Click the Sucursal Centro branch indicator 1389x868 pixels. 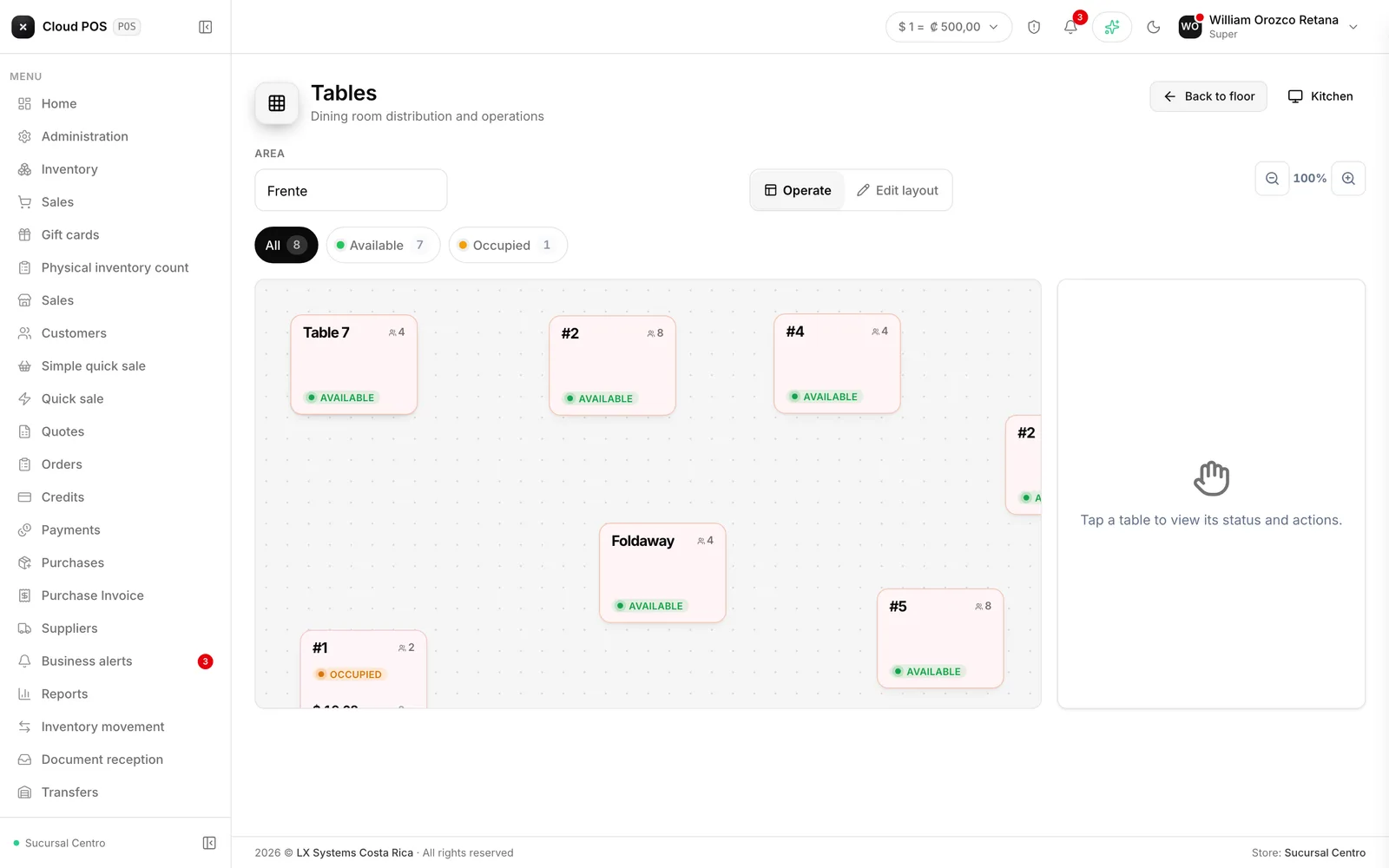pyautogui.click(x=59, y=843)
